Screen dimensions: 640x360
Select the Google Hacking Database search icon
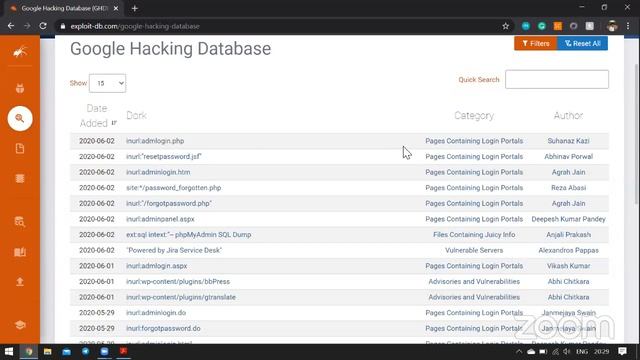click(20, 118)
